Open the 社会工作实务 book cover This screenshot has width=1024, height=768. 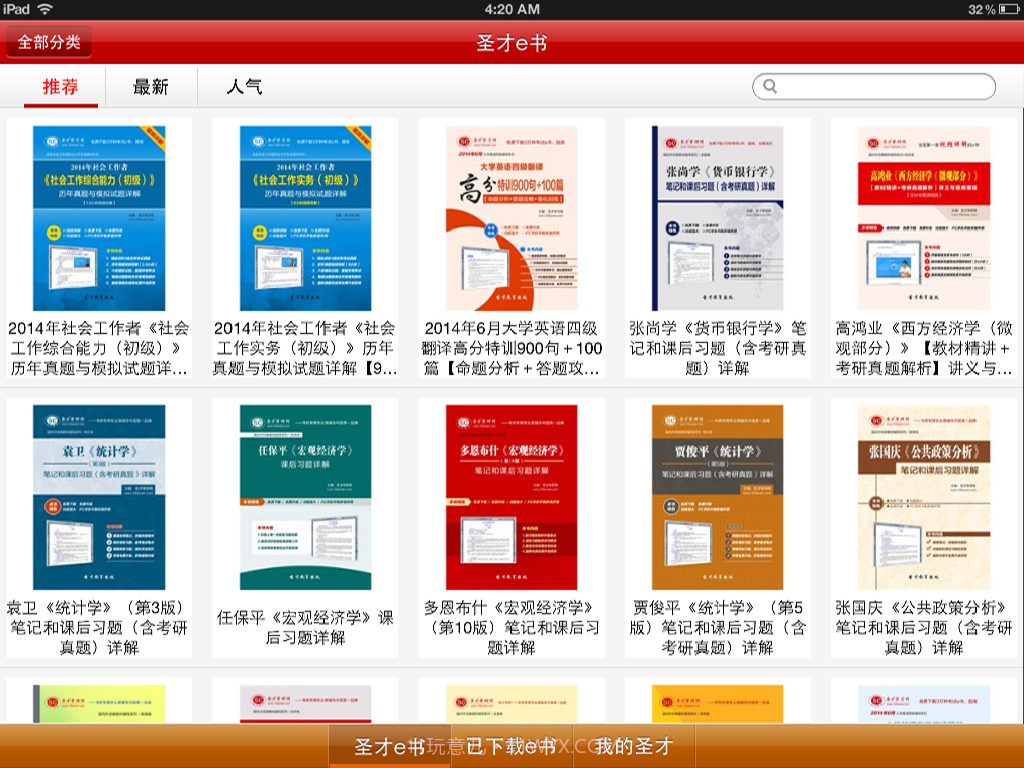tap(305, 215)
